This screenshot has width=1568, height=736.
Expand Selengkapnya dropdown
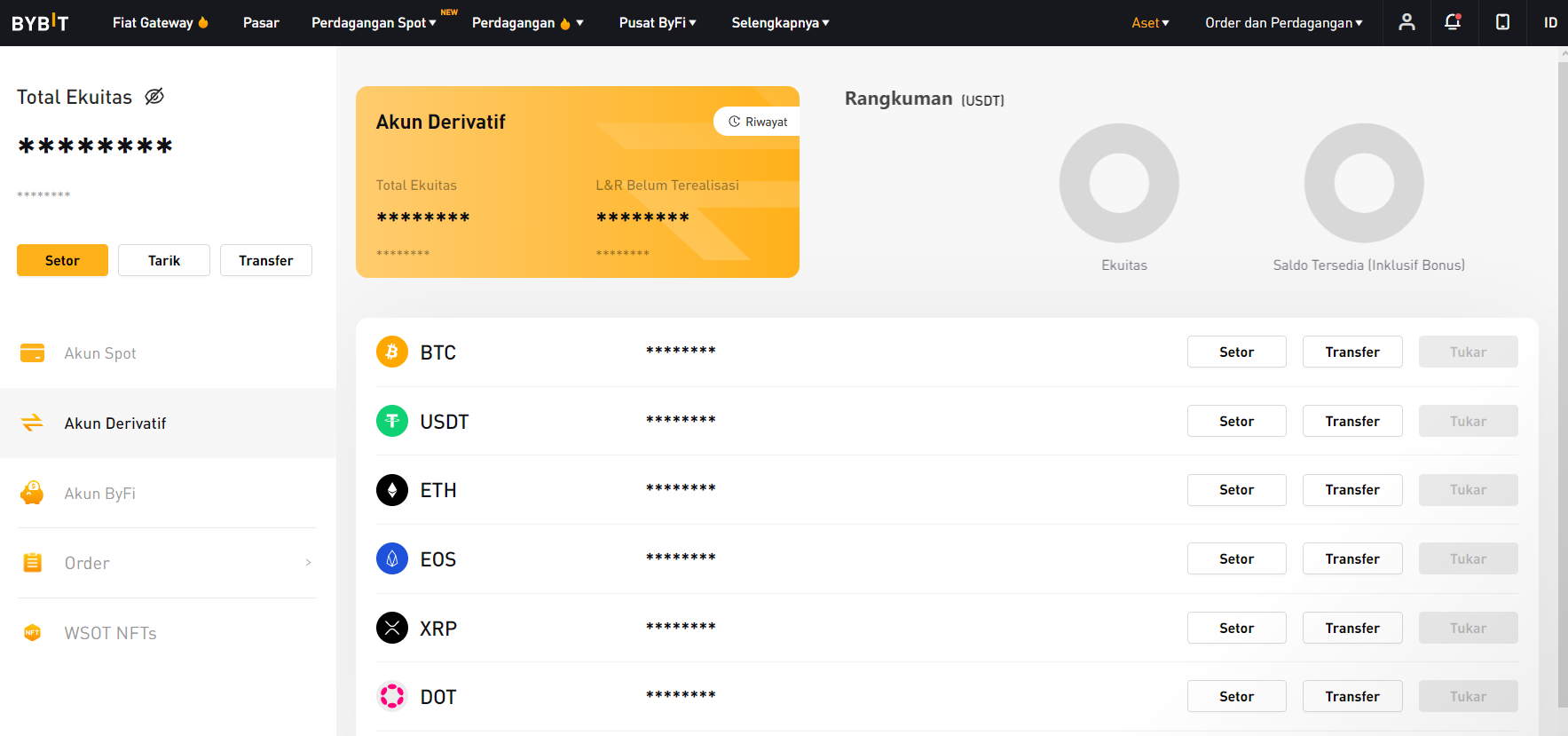pyautogui.click(x=780, y=23)
